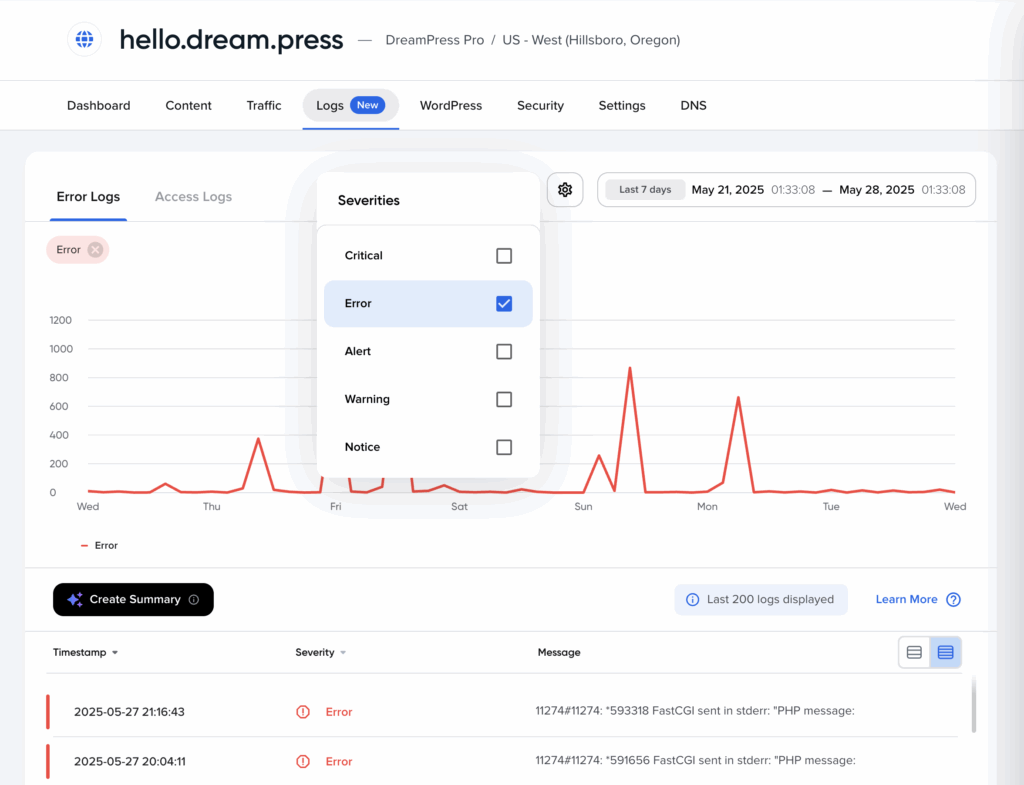Open the Last 7 days range selector

[645, 190]
